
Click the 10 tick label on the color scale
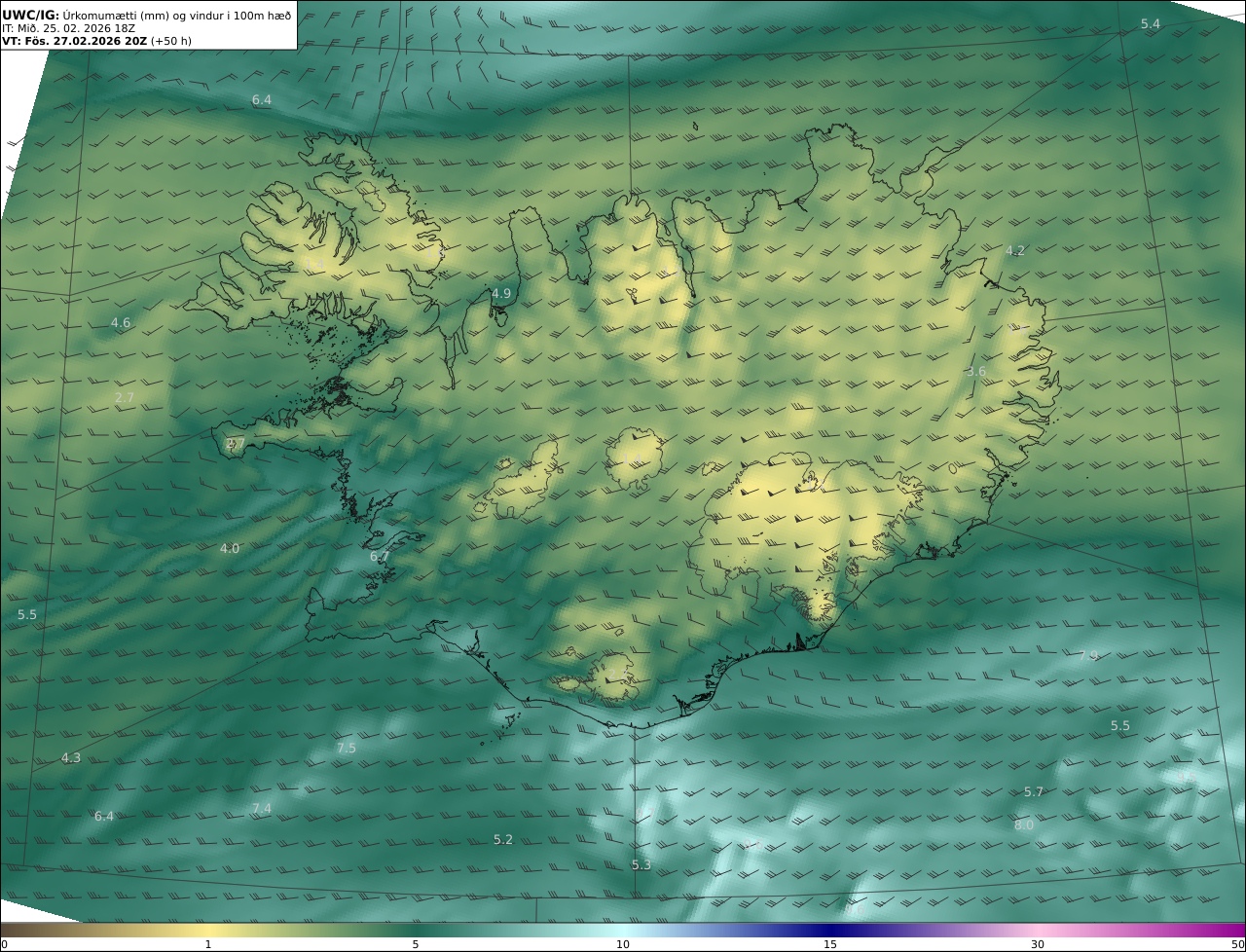tap(623, 944)
